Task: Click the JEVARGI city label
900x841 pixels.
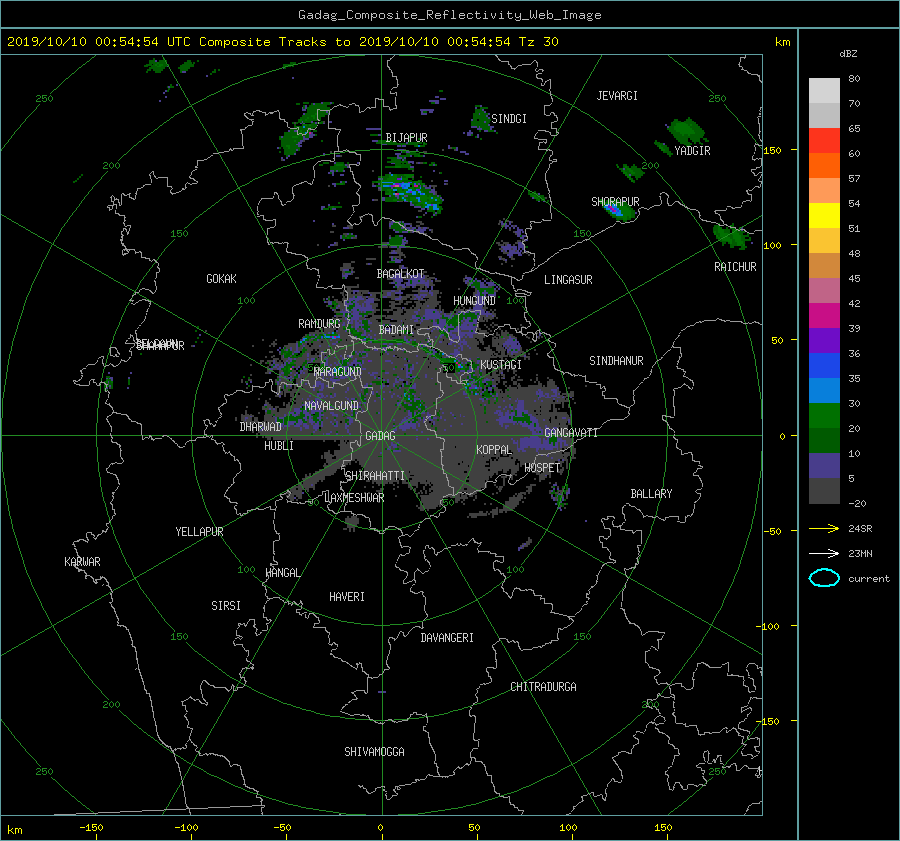Action: coord(617,96)
